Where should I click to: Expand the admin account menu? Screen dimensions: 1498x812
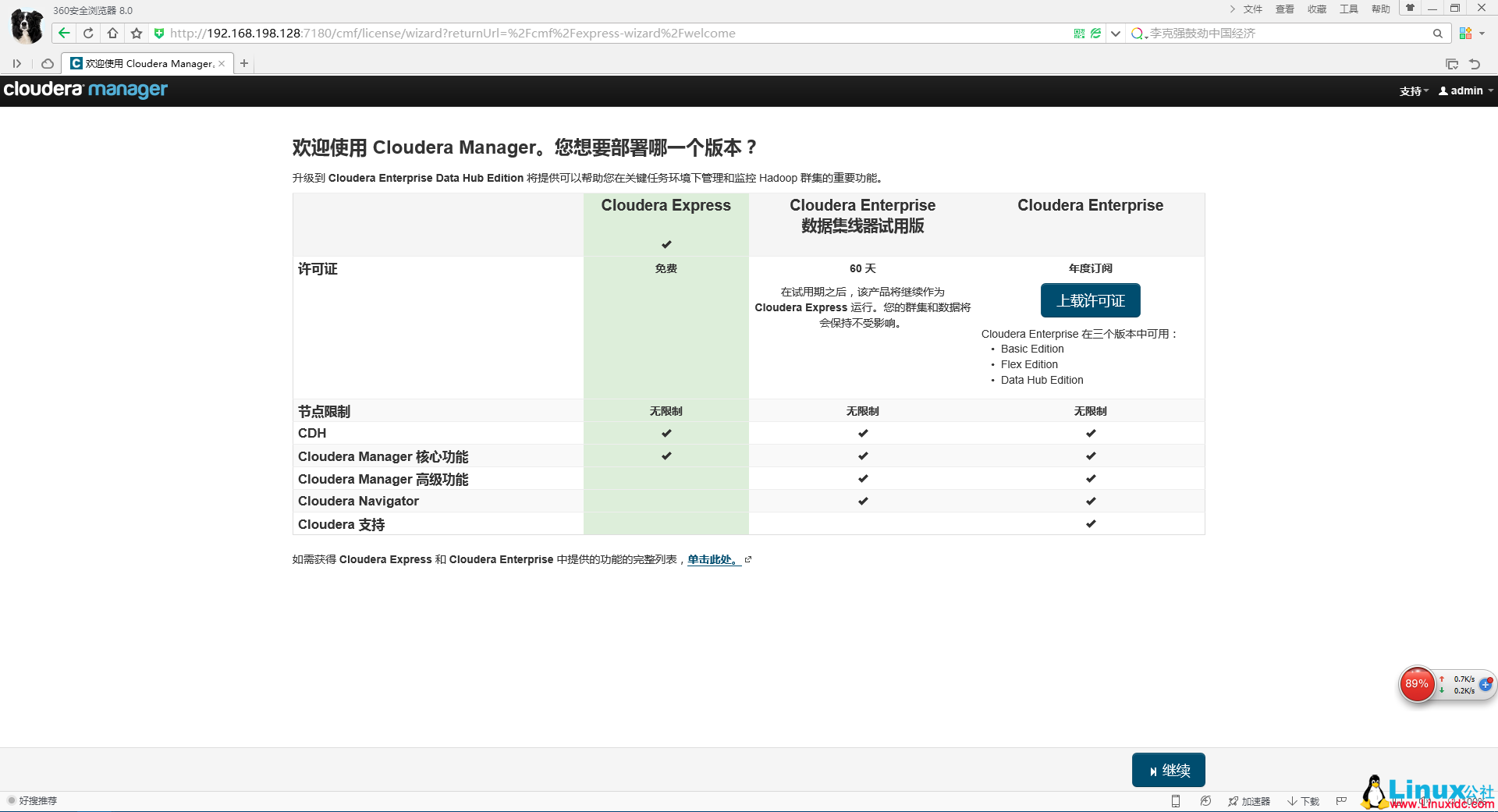click(1464, 90)
